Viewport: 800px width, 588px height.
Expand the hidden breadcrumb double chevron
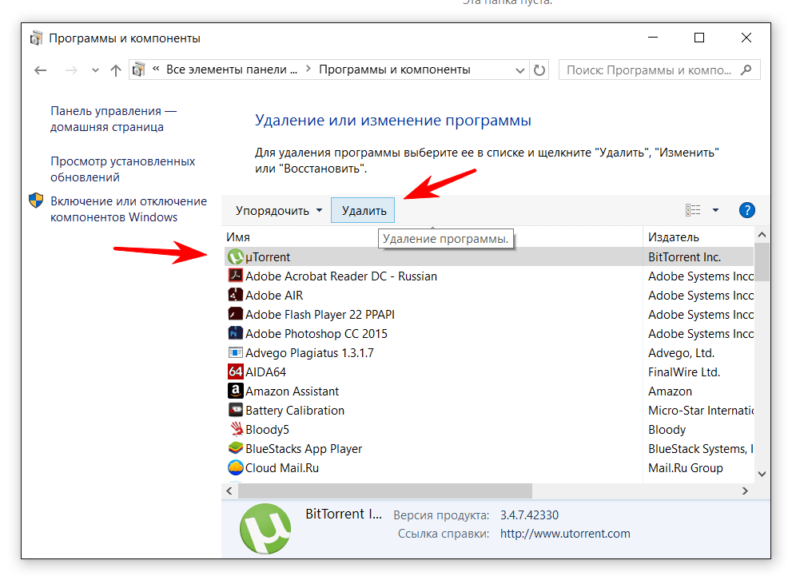(x=156, y=69)
